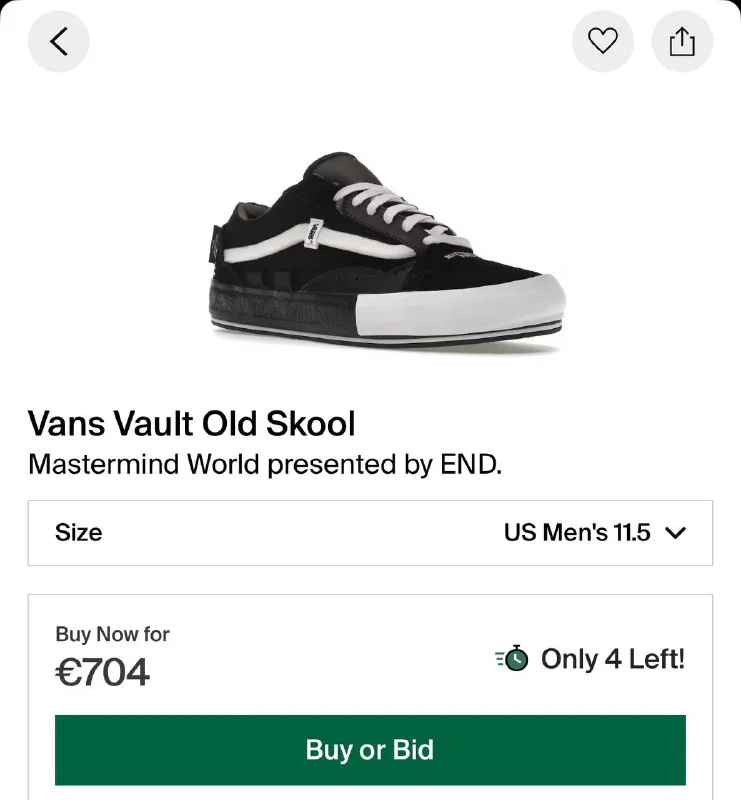This screenshot has height=800, width=741.
Task: Expand the size chevron arrow
Action: tap(676, 533)
